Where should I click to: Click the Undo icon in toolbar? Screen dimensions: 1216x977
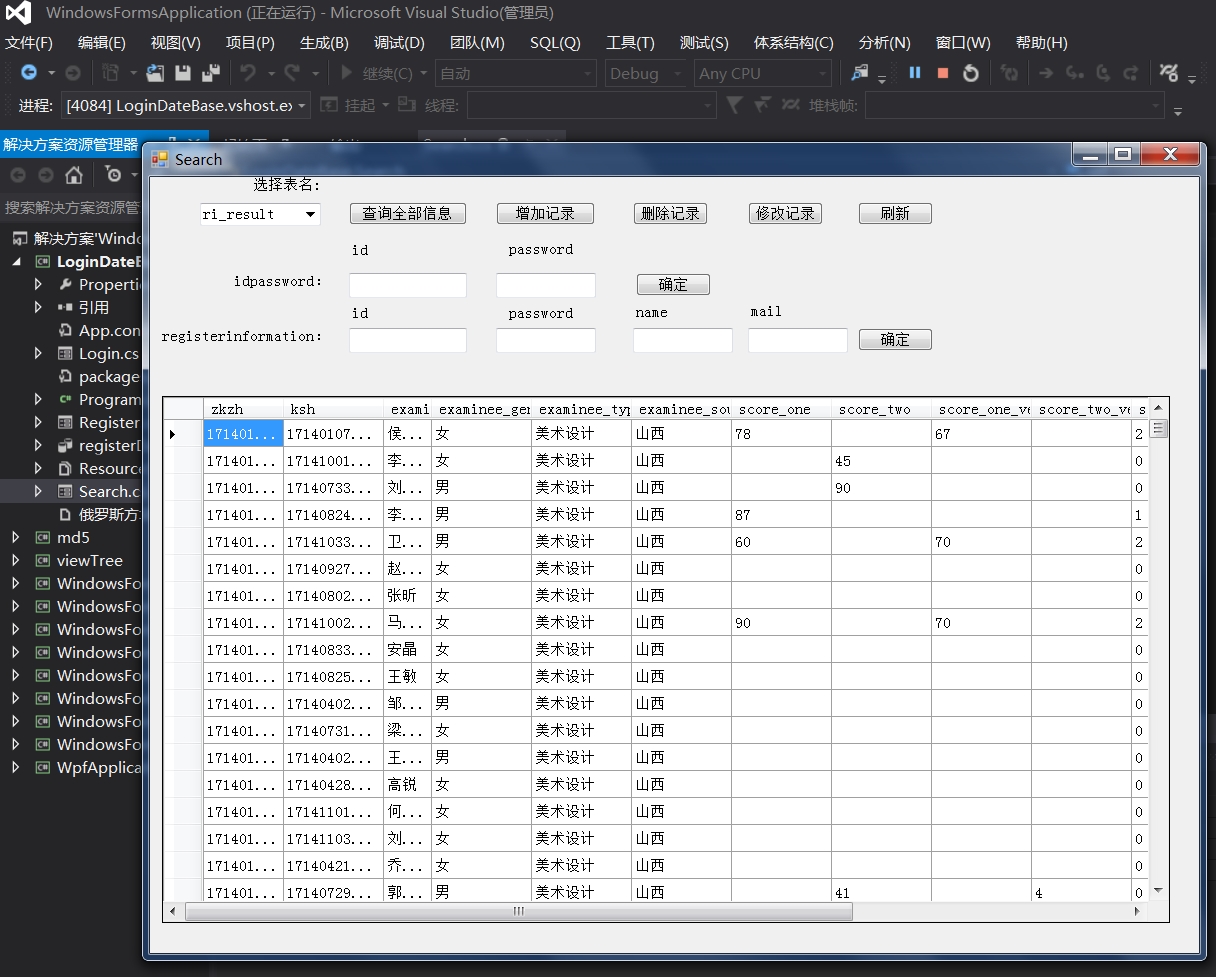click(x=247, y=73)
